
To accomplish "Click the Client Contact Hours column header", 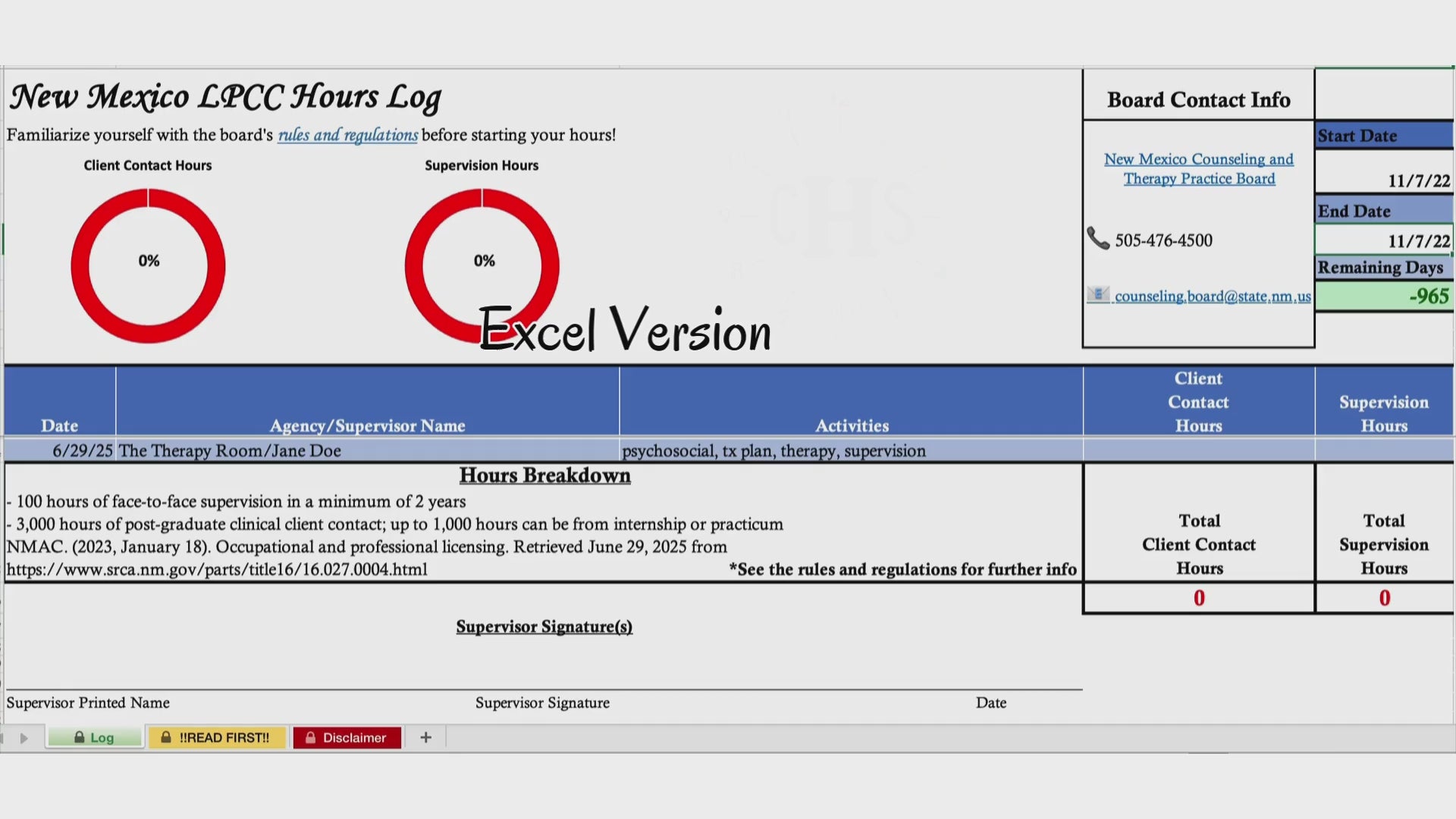I will pyautogui.click(x=1198, y=402).
